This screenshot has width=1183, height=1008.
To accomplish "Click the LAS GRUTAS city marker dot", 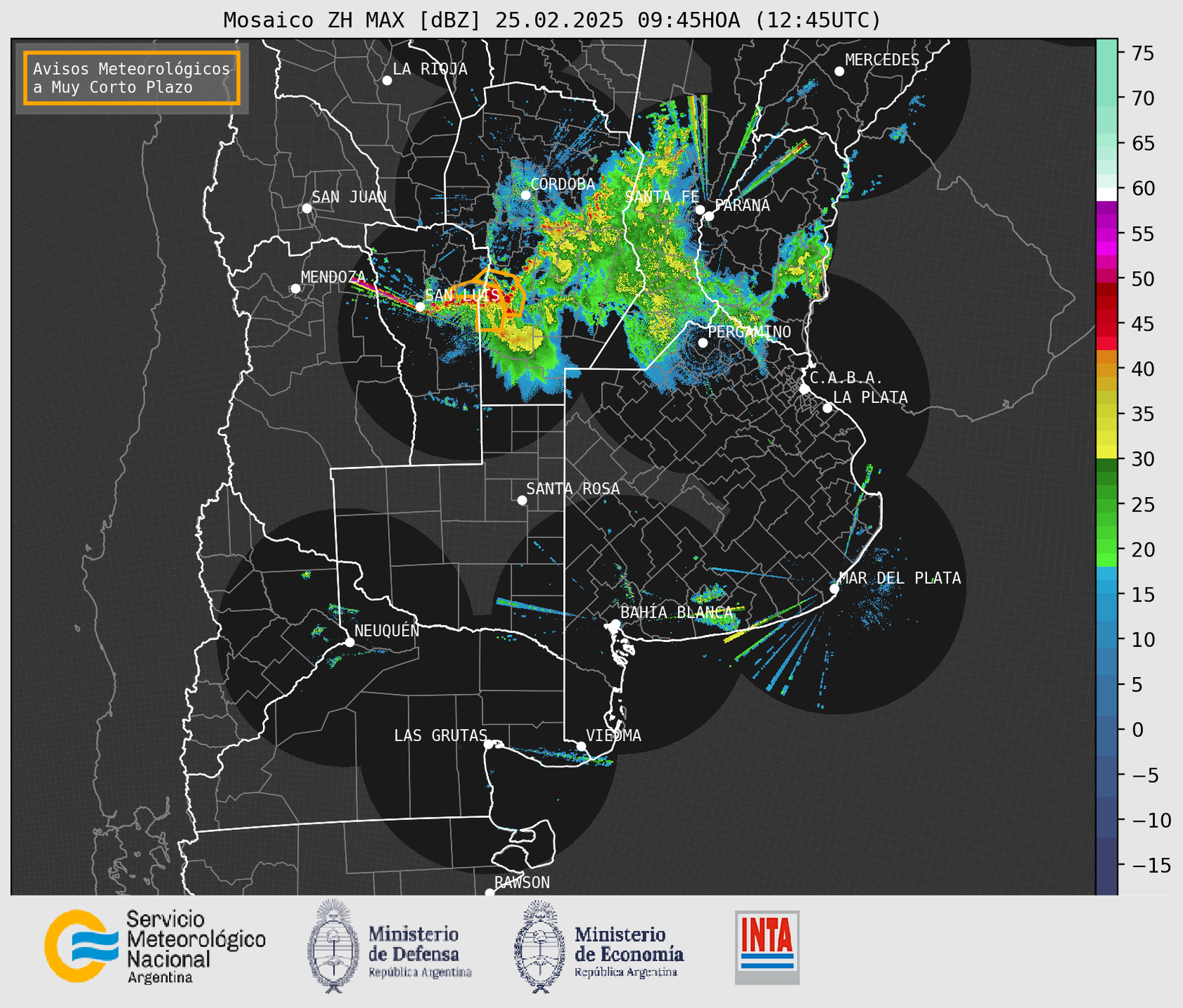I will click(489, 744).
